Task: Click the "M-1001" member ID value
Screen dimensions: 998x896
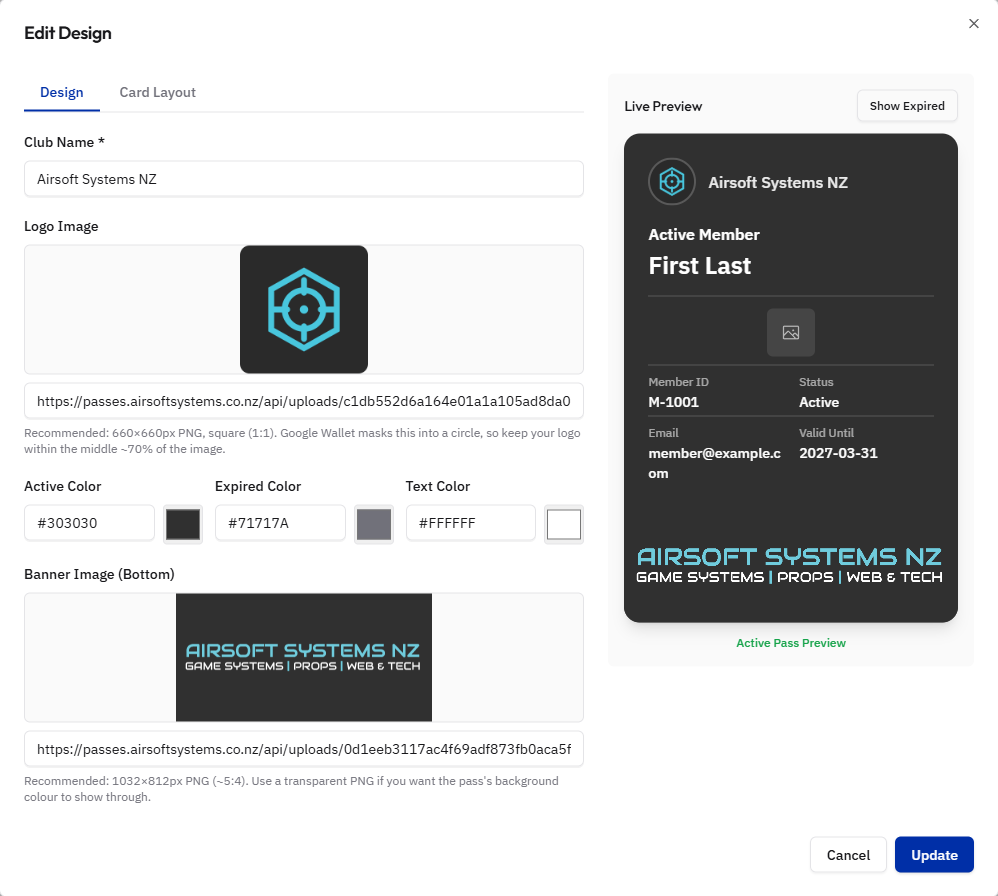Action: pos(673,402)
